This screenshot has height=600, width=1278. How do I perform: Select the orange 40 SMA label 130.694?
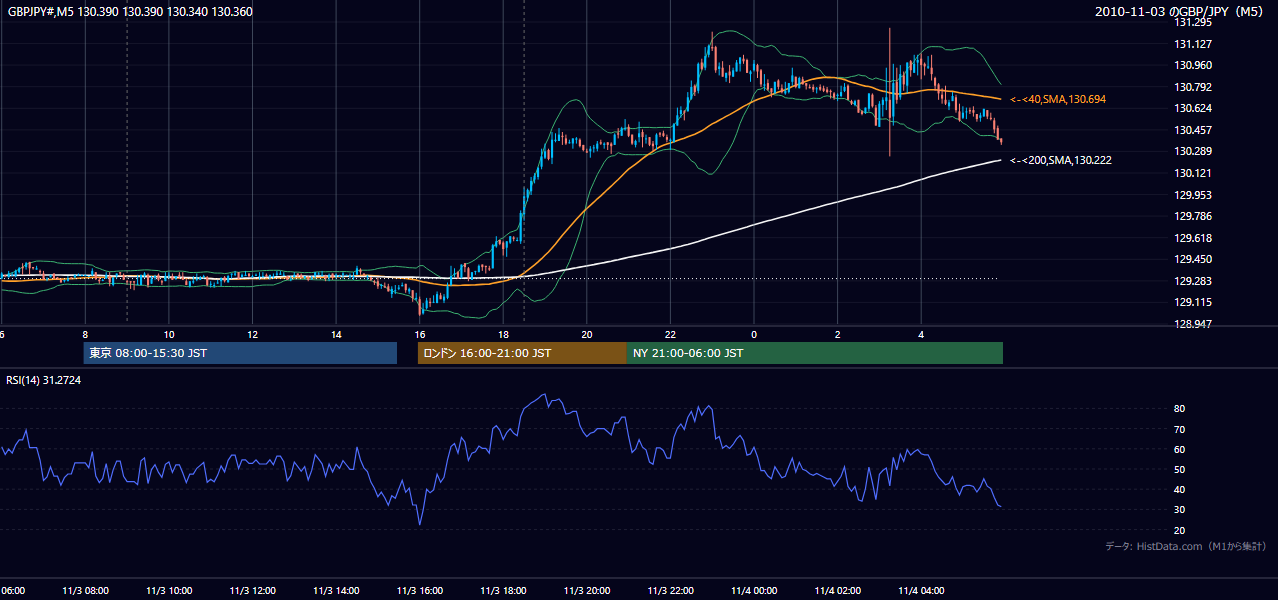[1058, 100]
